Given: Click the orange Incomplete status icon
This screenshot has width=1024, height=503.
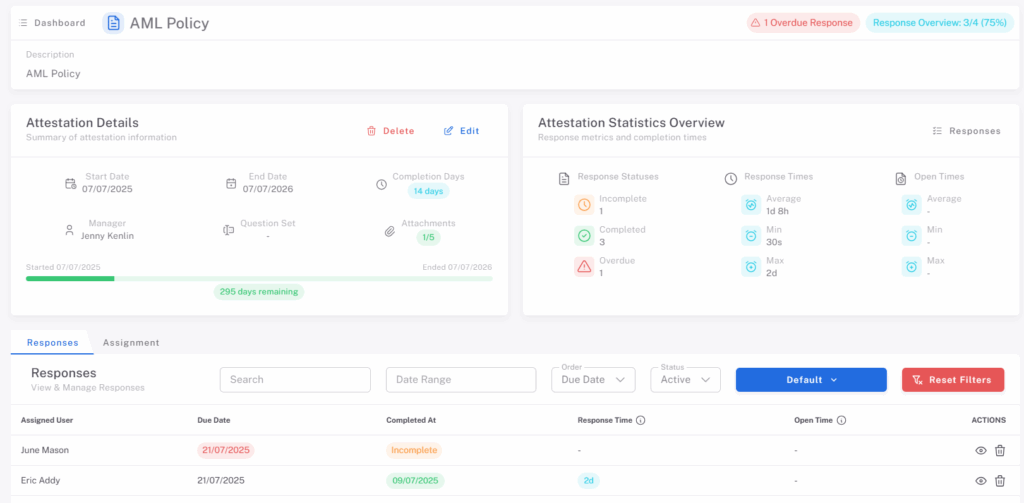Looking at the screenshot, I should pyautogui.click(x=584, y=204).
